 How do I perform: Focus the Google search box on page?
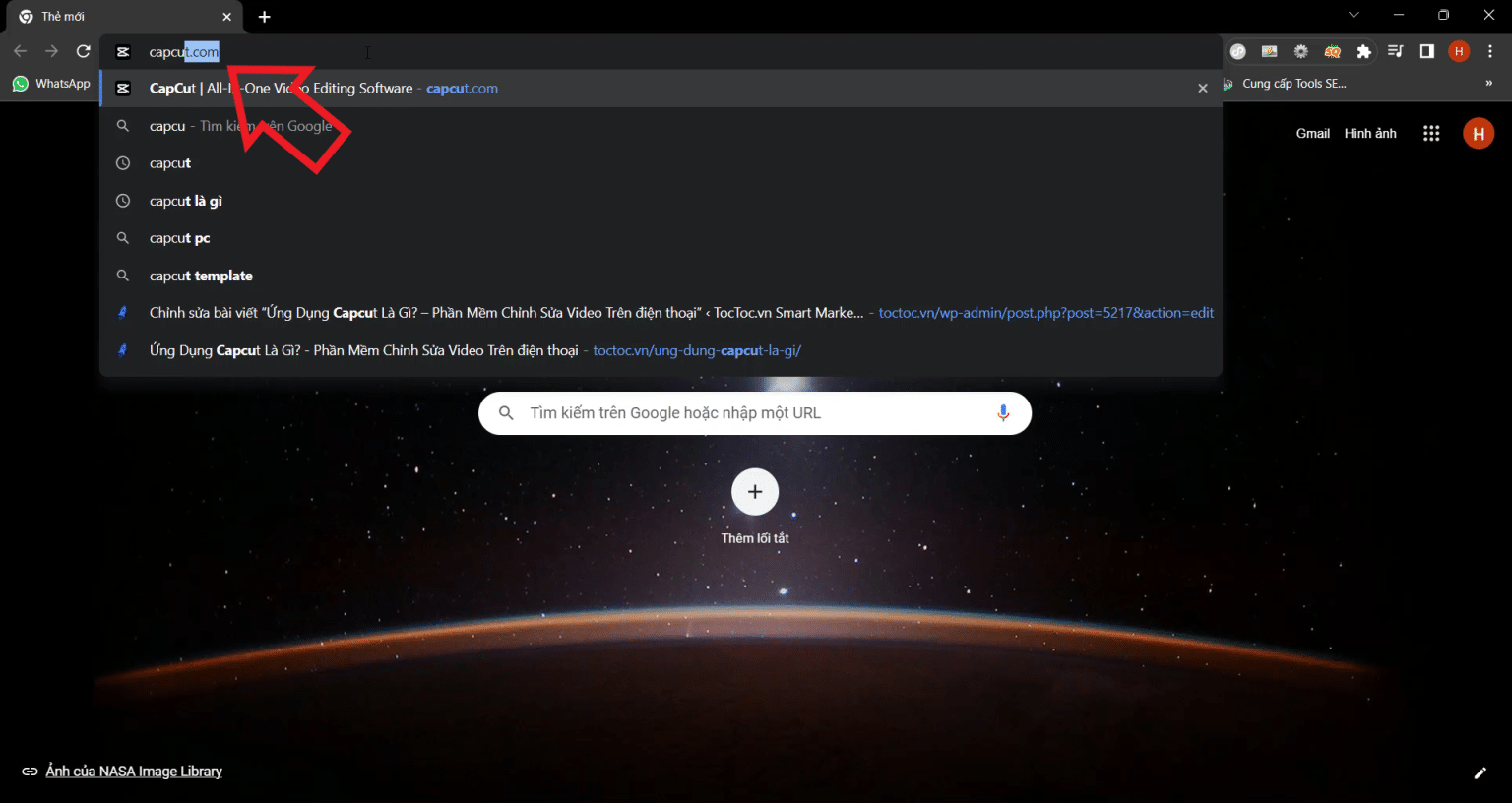(x=755, y=413)
